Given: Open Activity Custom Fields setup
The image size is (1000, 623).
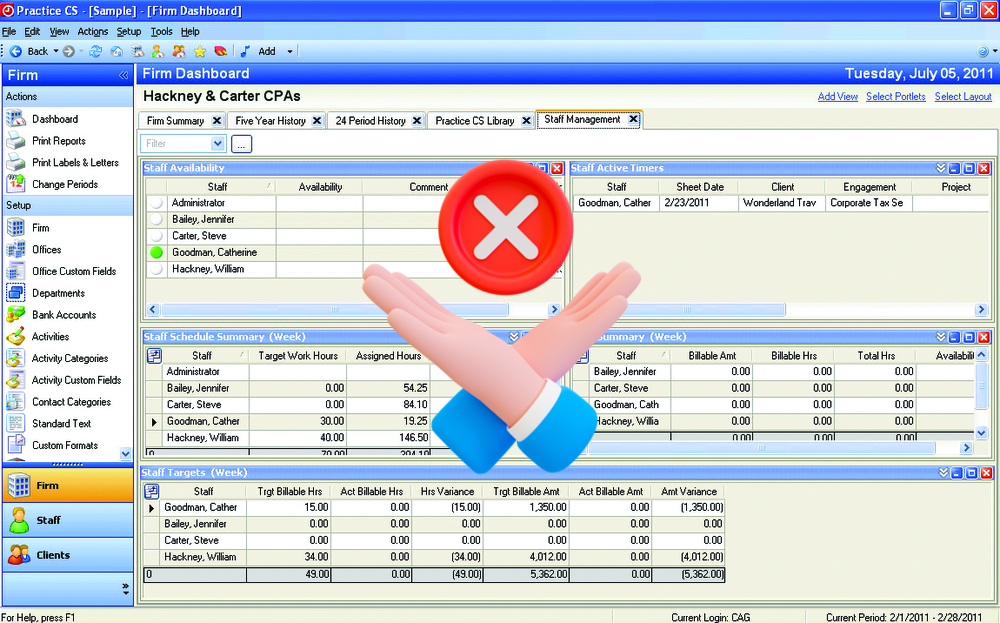Looking at the screenshot, I should coord(77,380).
